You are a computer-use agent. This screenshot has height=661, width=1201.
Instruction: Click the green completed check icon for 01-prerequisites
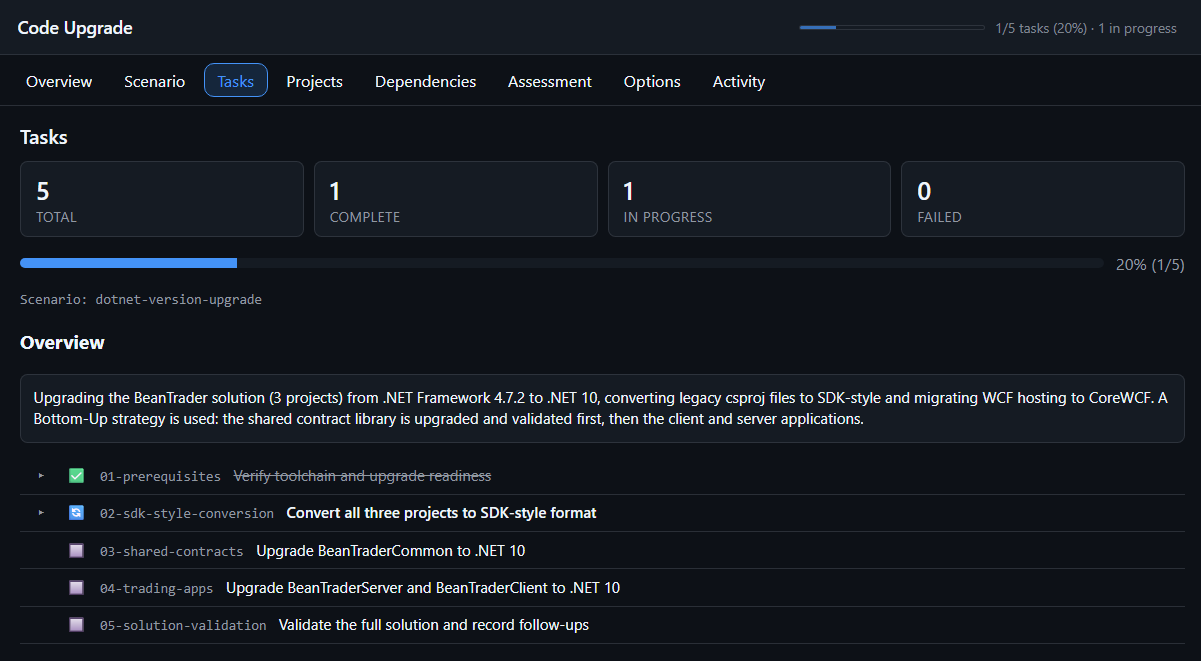coord(76,476)
